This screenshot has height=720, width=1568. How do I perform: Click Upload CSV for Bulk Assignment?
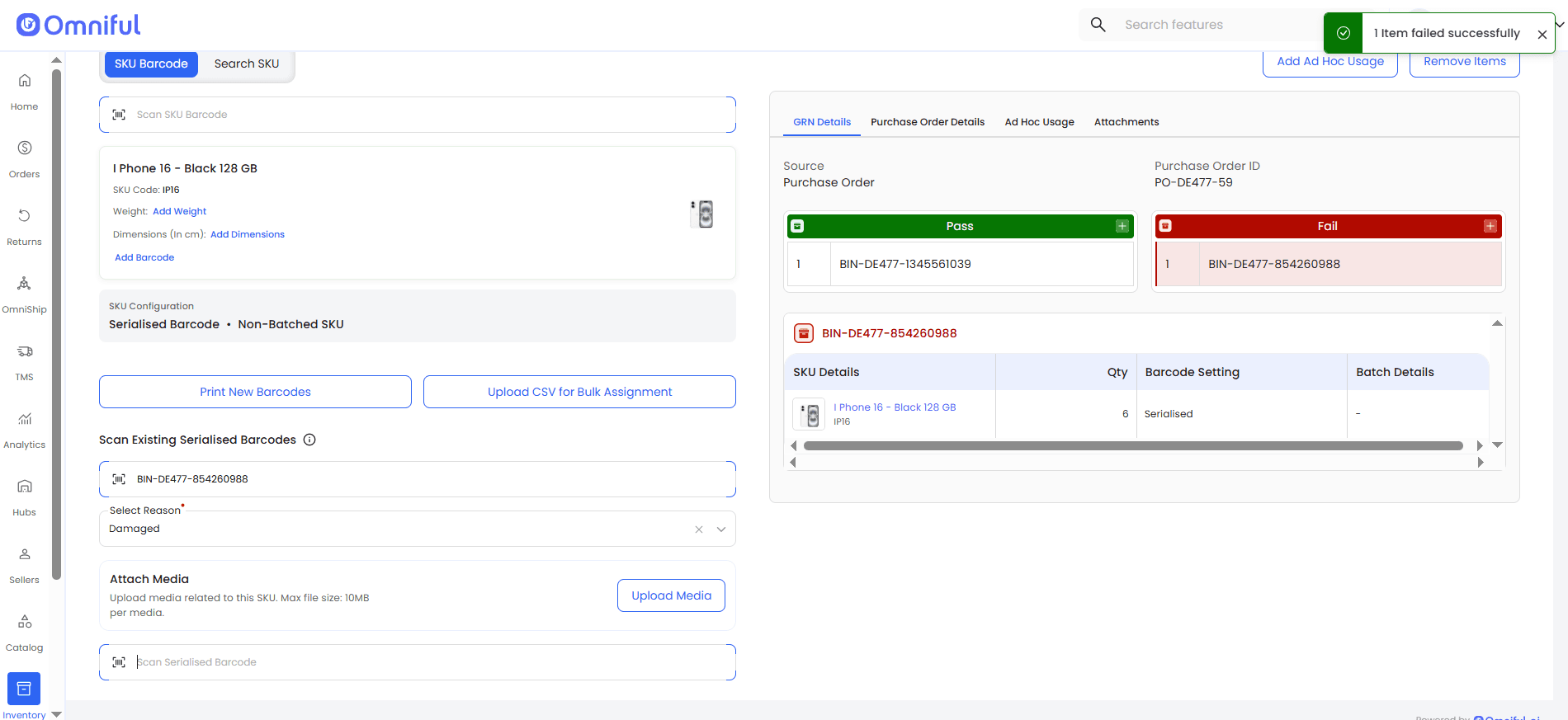579,392
